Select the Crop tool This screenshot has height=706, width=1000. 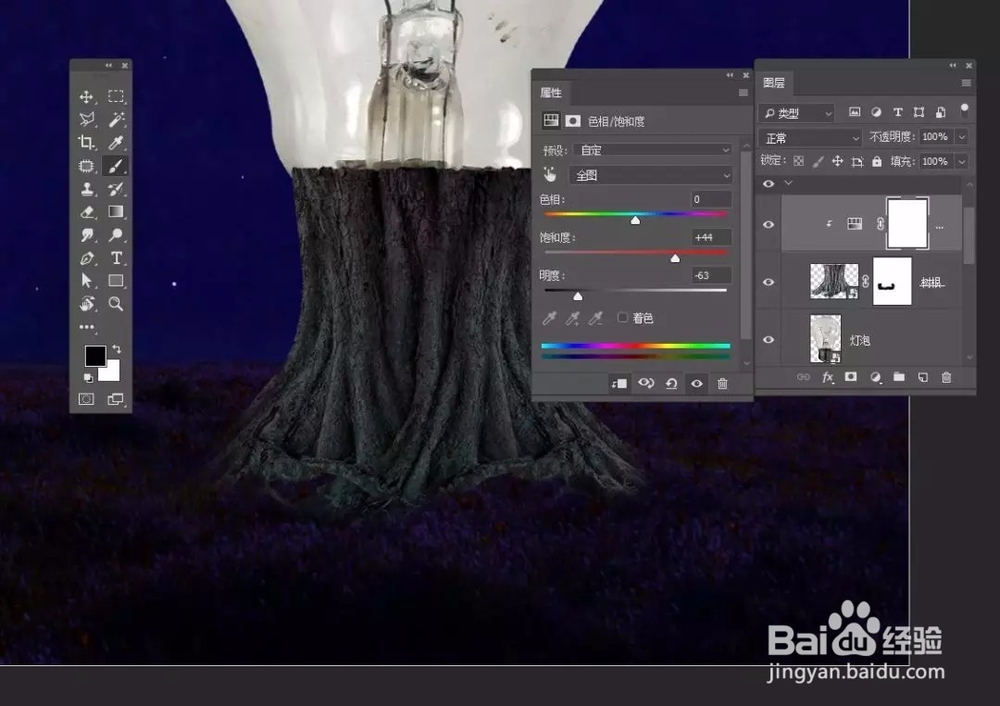click(86, 142)
